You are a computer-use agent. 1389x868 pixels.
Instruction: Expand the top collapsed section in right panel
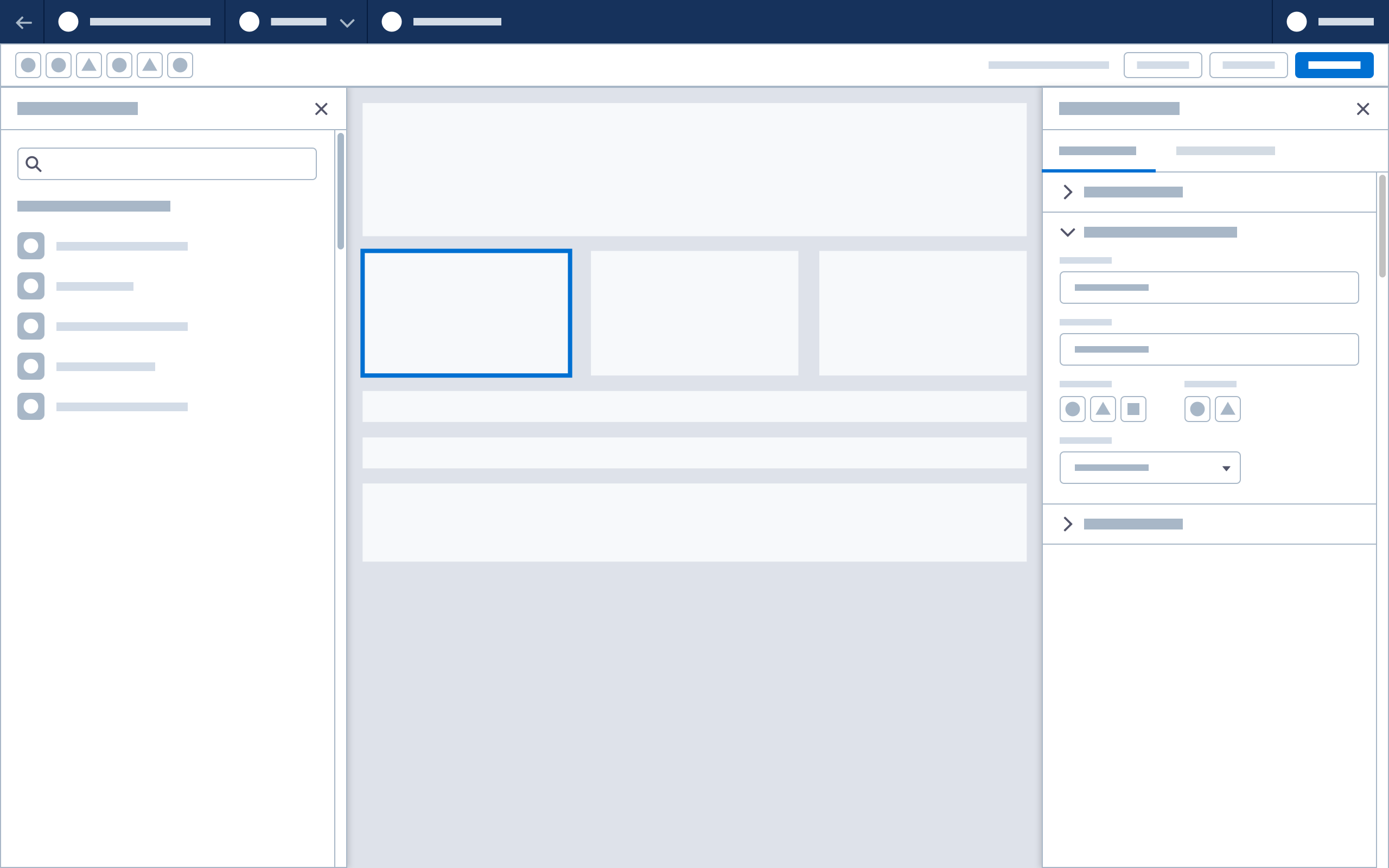[1068, 192]
